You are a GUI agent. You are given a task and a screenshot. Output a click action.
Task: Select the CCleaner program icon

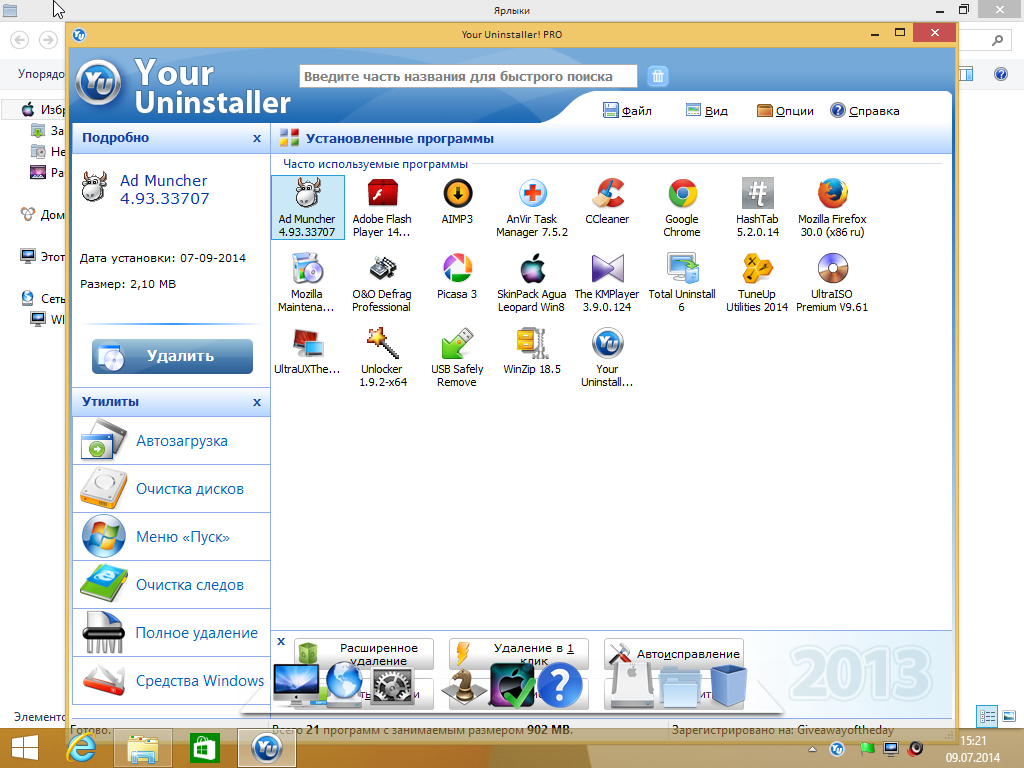[x=607, y=202]
